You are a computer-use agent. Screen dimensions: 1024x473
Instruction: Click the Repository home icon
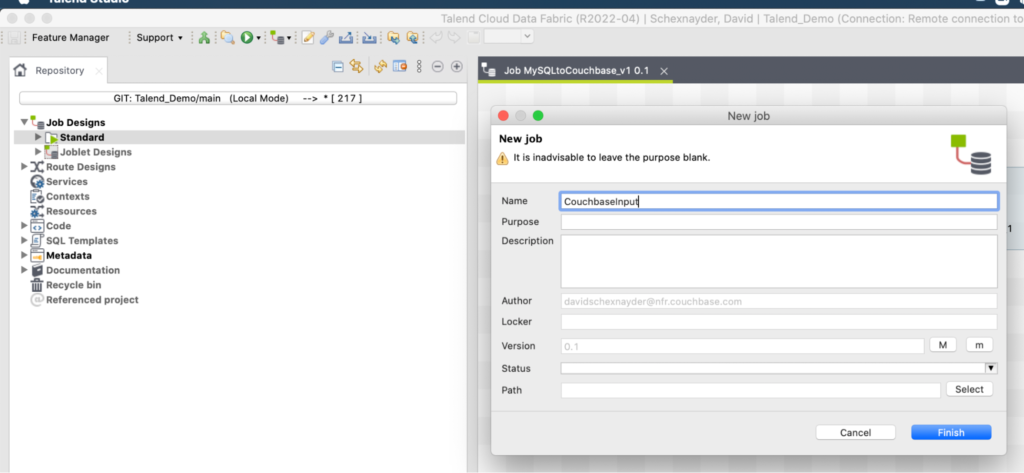click(21, 71)
